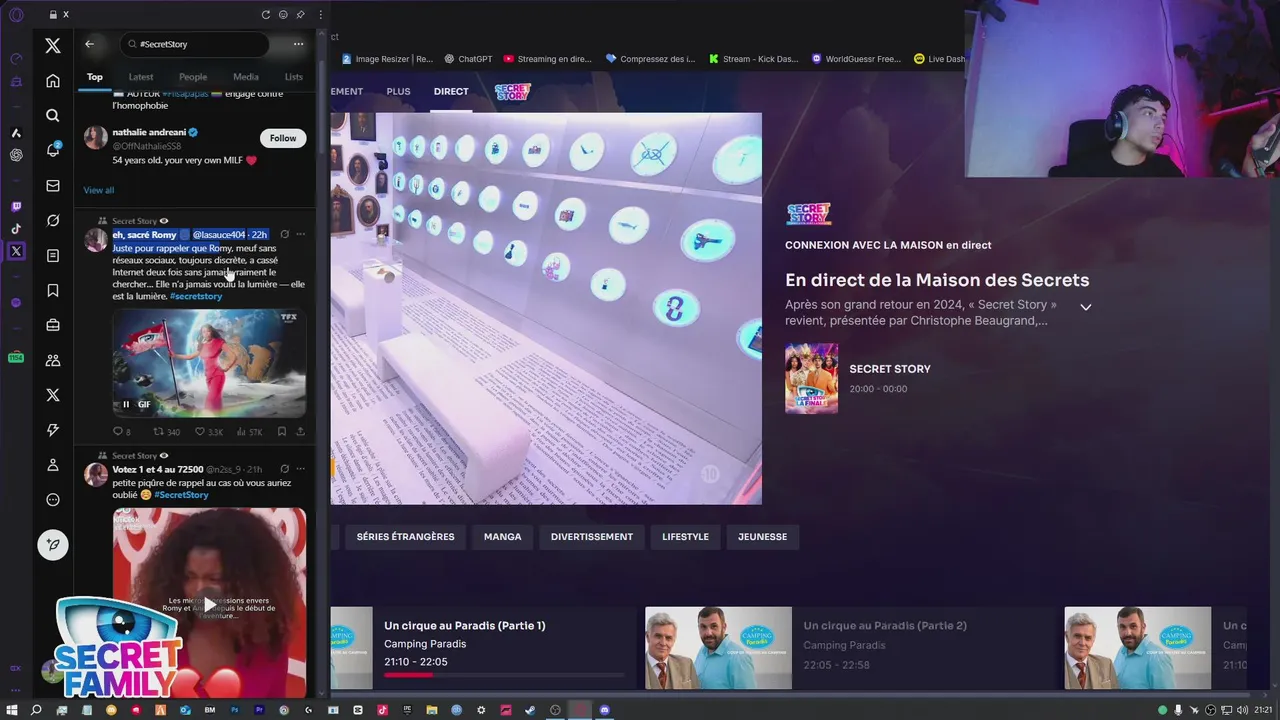Switch to the People tab
This screenshot has width=1280, height=720.
[x=193, y=77]
